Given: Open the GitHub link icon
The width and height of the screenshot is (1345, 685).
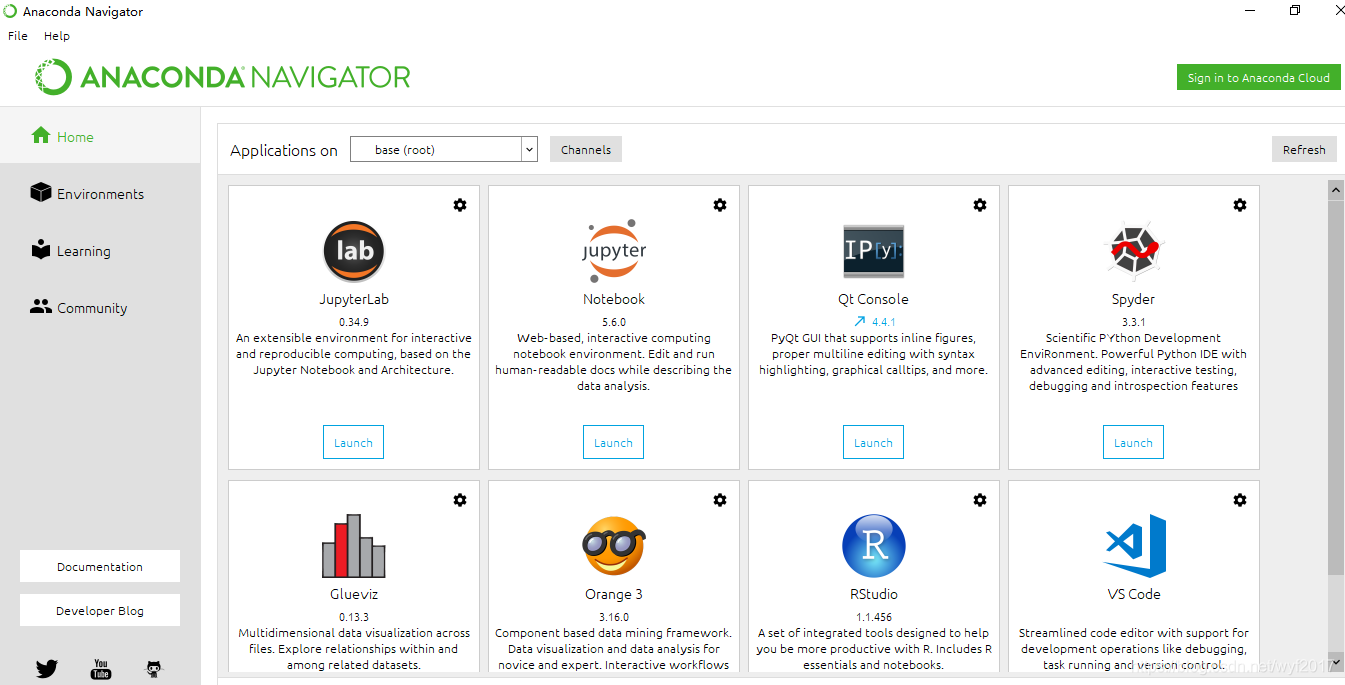Looking at the screenshot, I should pos(154,669).
